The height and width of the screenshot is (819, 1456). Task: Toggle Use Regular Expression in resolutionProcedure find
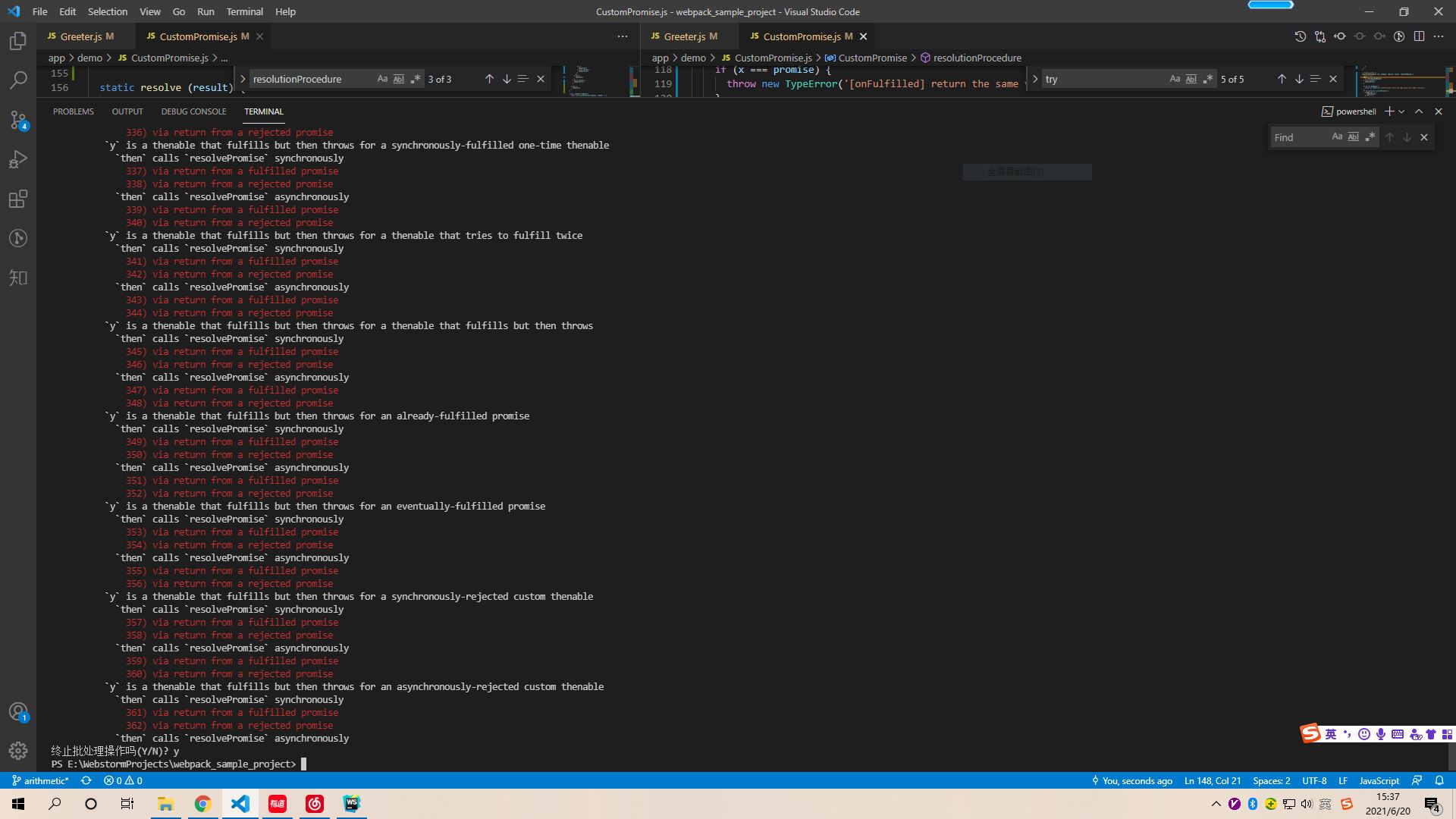[x=416, y=79]
